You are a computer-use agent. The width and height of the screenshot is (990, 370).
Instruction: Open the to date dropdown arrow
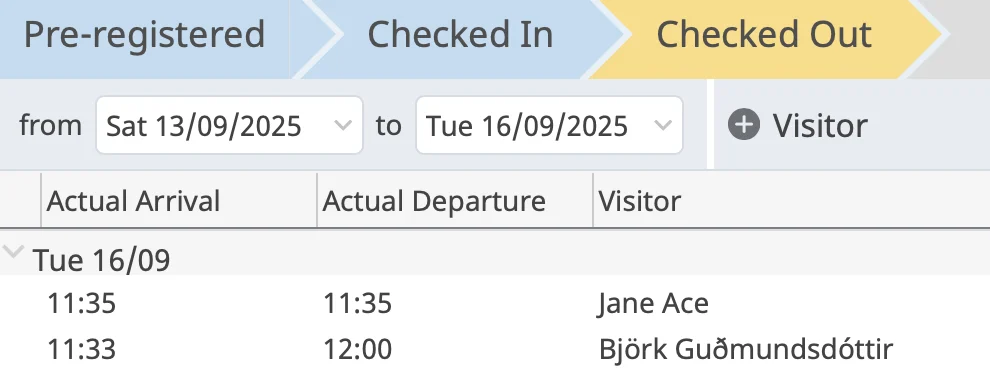tap(663, 125)
